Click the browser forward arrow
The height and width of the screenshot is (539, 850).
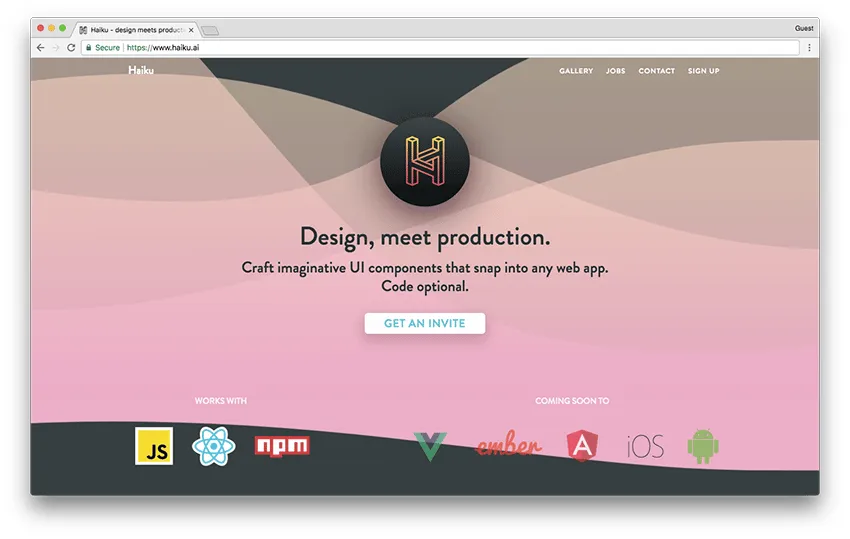point(56,48)
